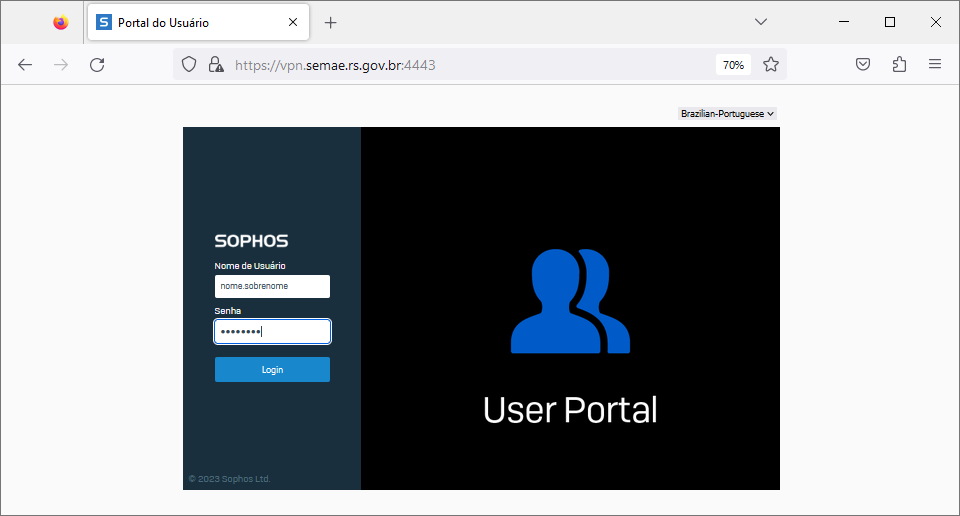This screenshot has width=960, height=516.
Task: Click the 'User Portal' heading text
Action: [x=570, y=410]
